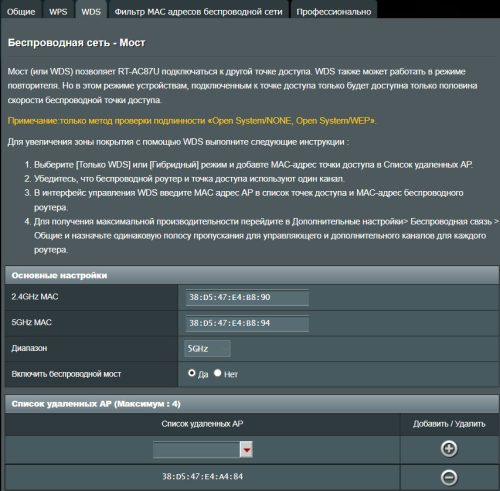The width and height of the screenshot is (500, 491).
Task: Click the 5GHz MAC label
Action: (x=31, y=322)
